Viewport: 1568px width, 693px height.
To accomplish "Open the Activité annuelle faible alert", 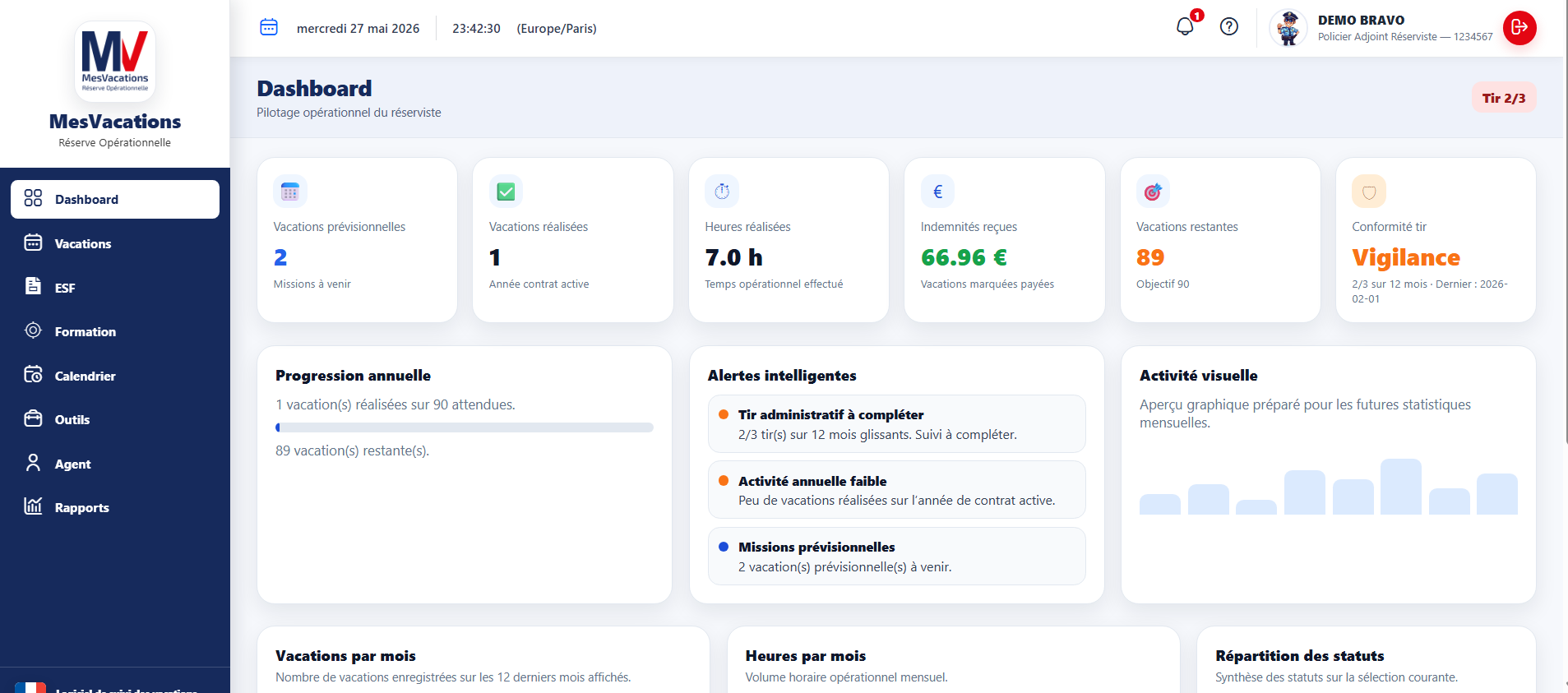I will click(x=896, y=490).
